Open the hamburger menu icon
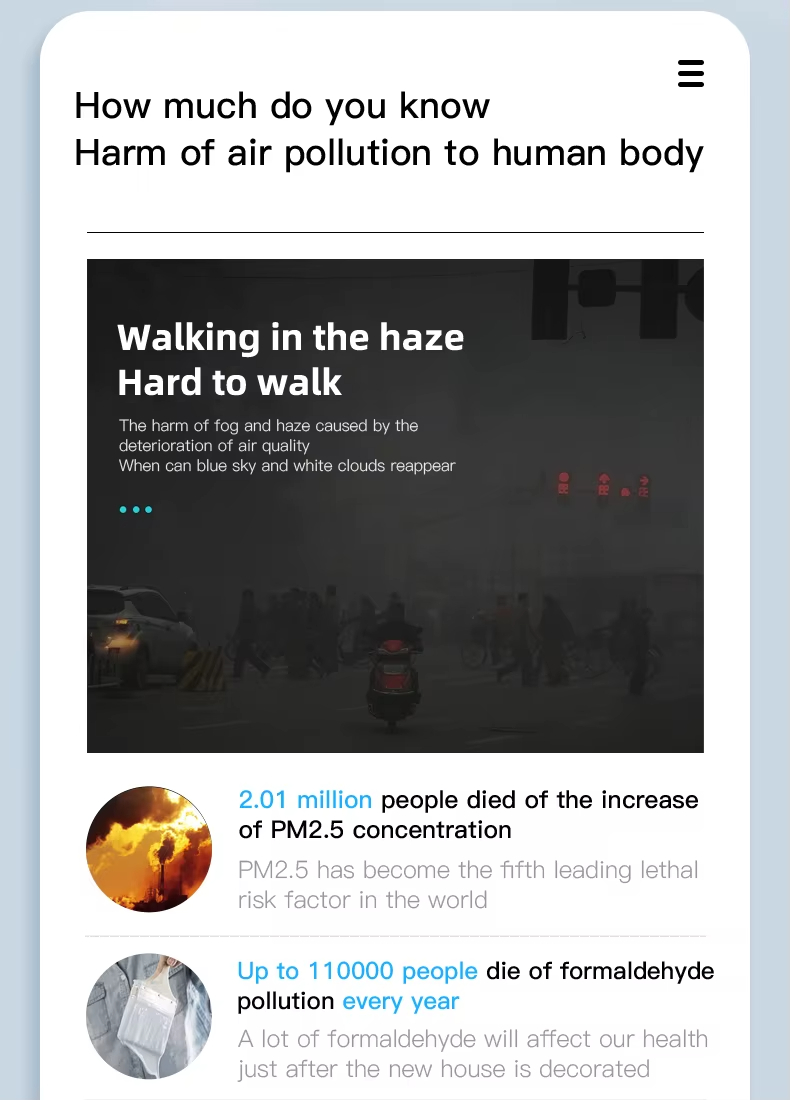Image resolution: width=790 pixels, height=1100 pixels. tap(690, 74)
